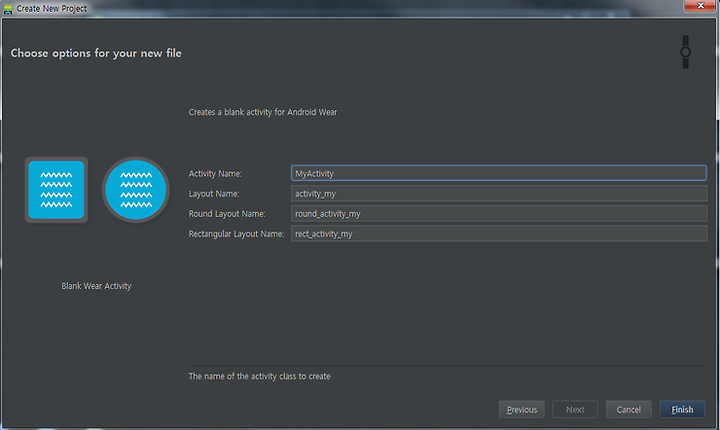Click the round Blank Wear Activity thumbnail

pos(136,190)
